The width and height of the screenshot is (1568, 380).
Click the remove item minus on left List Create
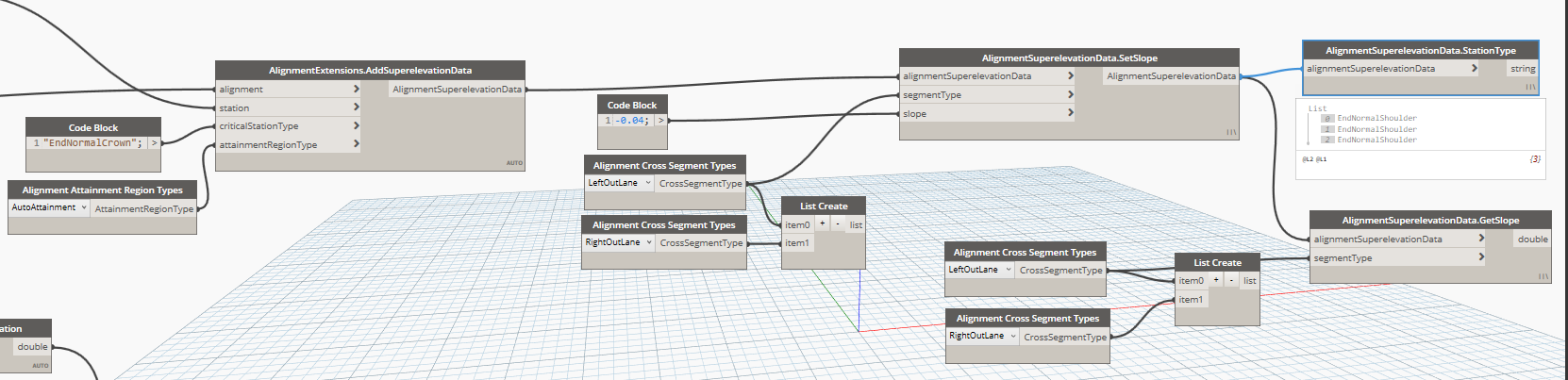click(x=838, y=223)
